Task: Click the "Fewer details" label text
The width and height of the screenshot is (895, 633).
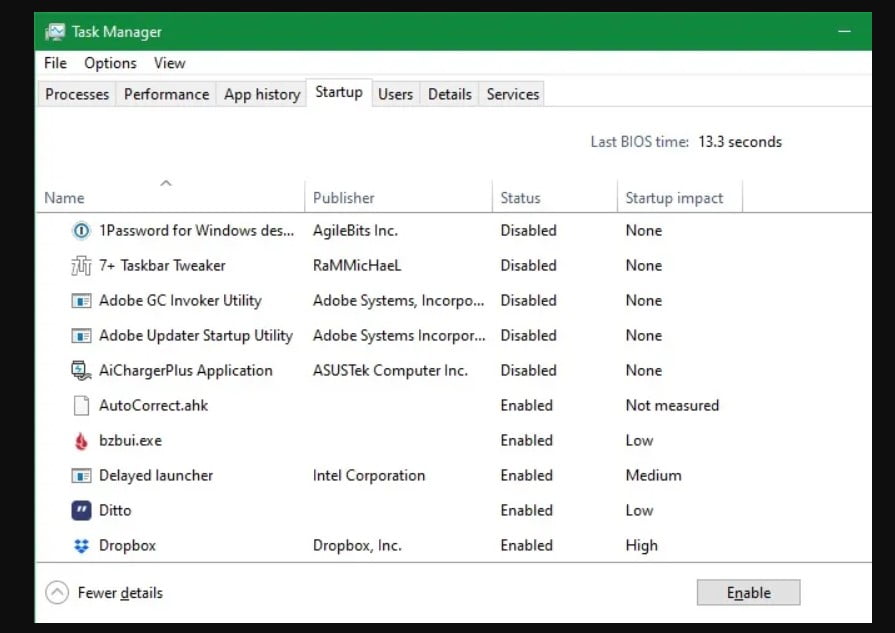Action: coord(120,593)
